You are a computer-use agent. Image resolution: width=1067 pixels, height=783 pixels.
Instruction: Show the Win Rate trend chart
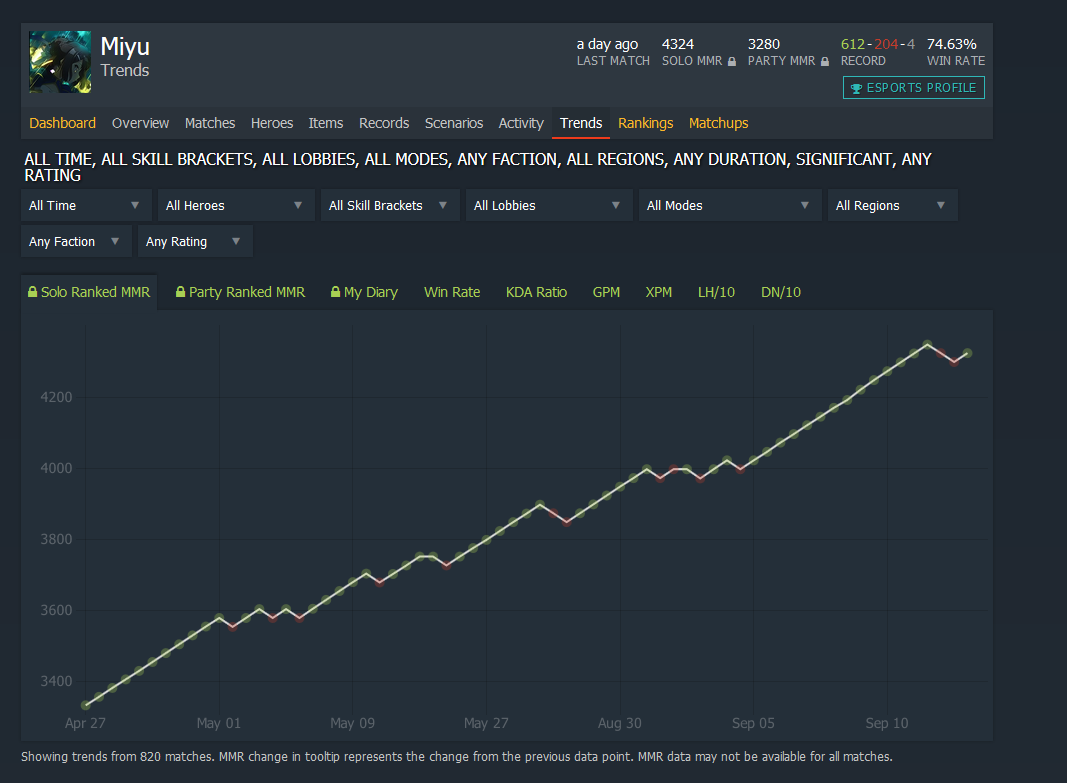pos(452,293)
